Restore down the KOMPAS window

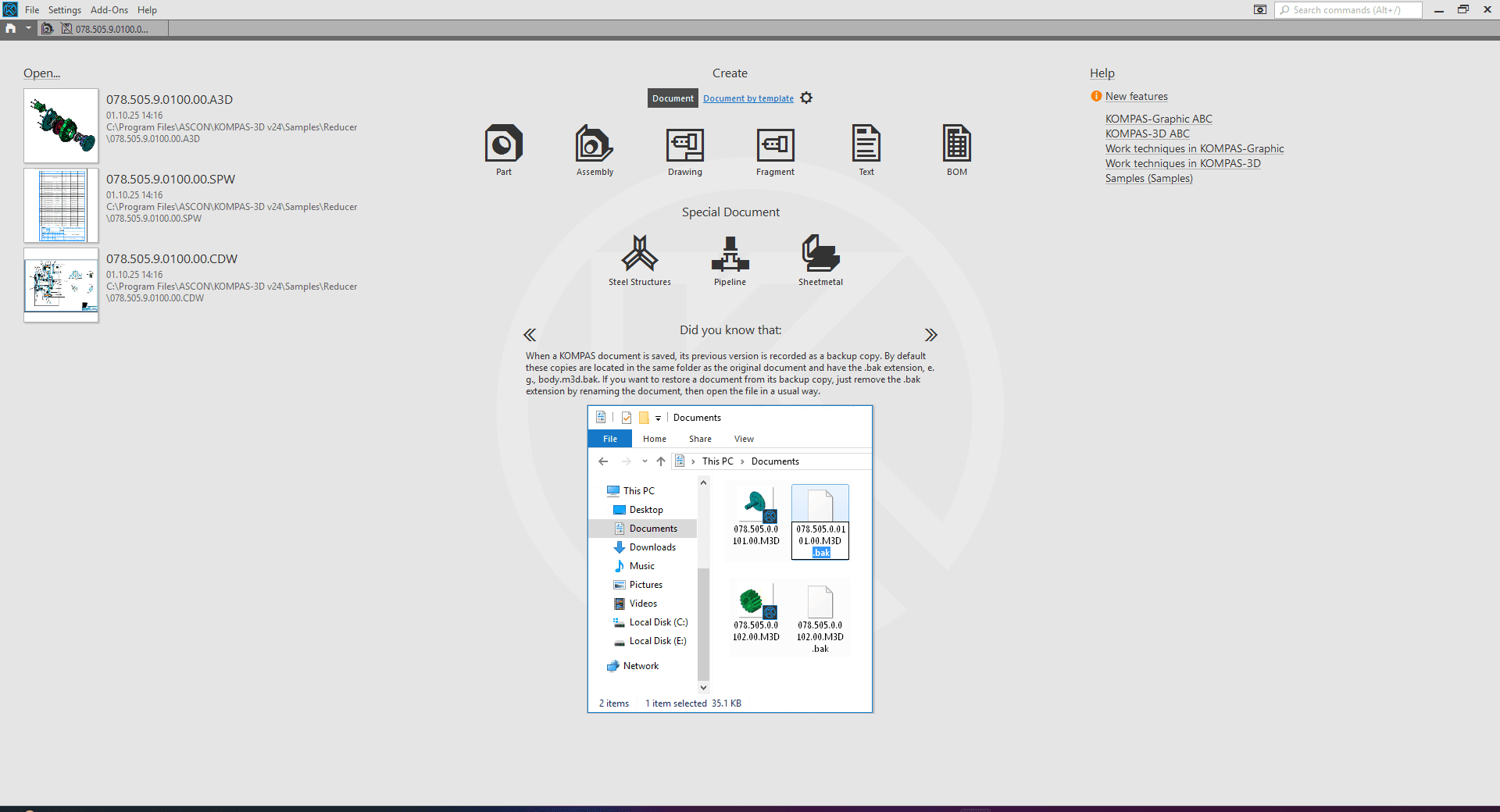1462,9
